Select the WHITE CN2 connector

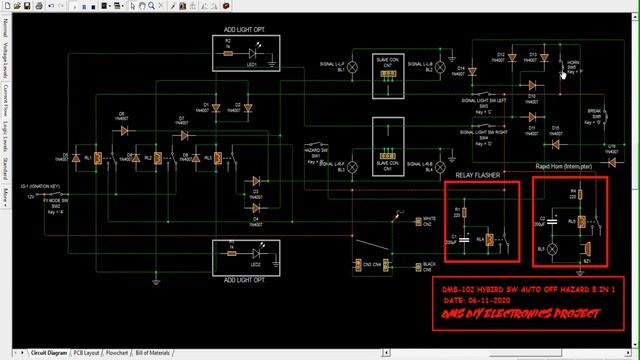418,222
